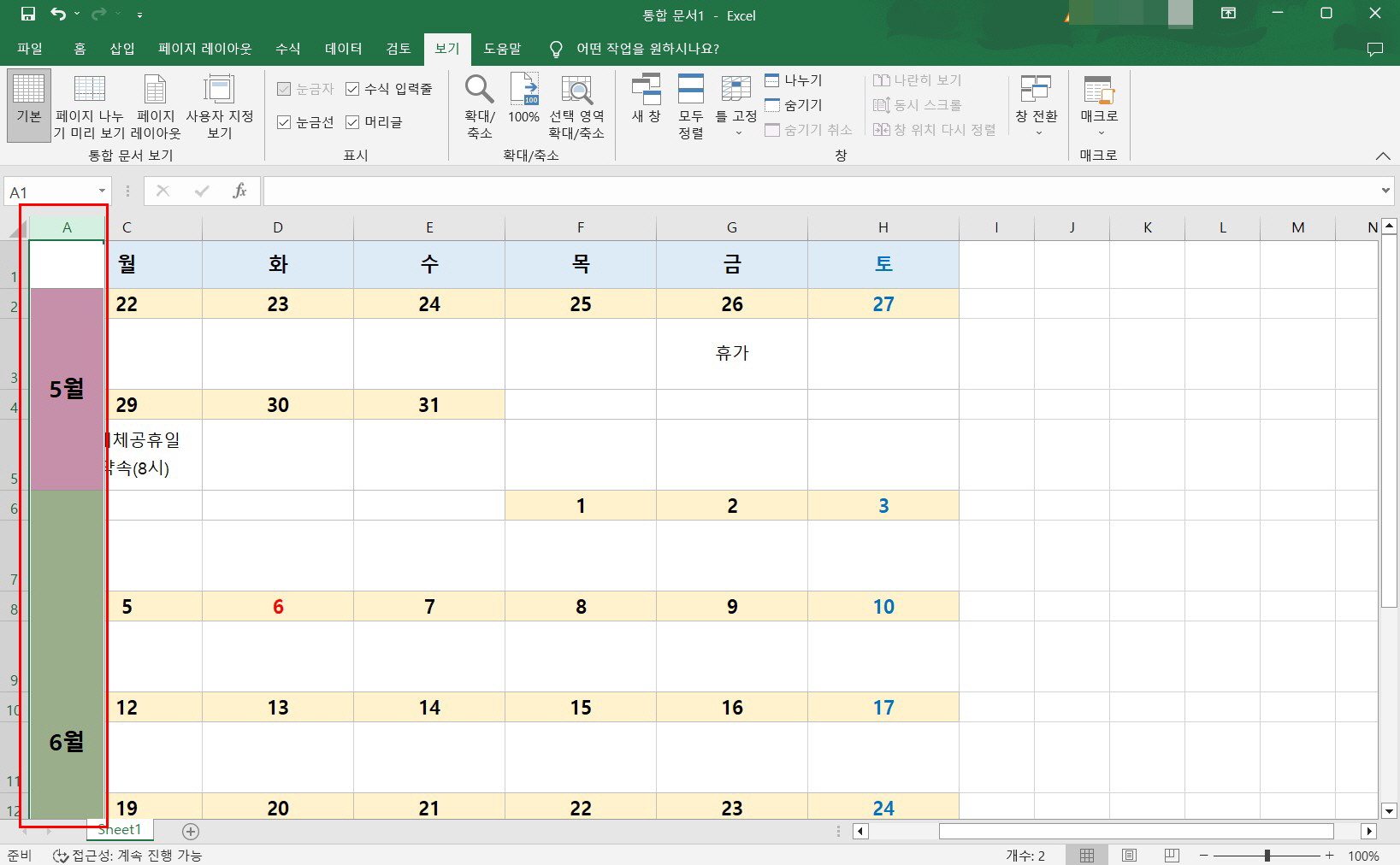Click the red date cell 6

click(x=278, y=606)
